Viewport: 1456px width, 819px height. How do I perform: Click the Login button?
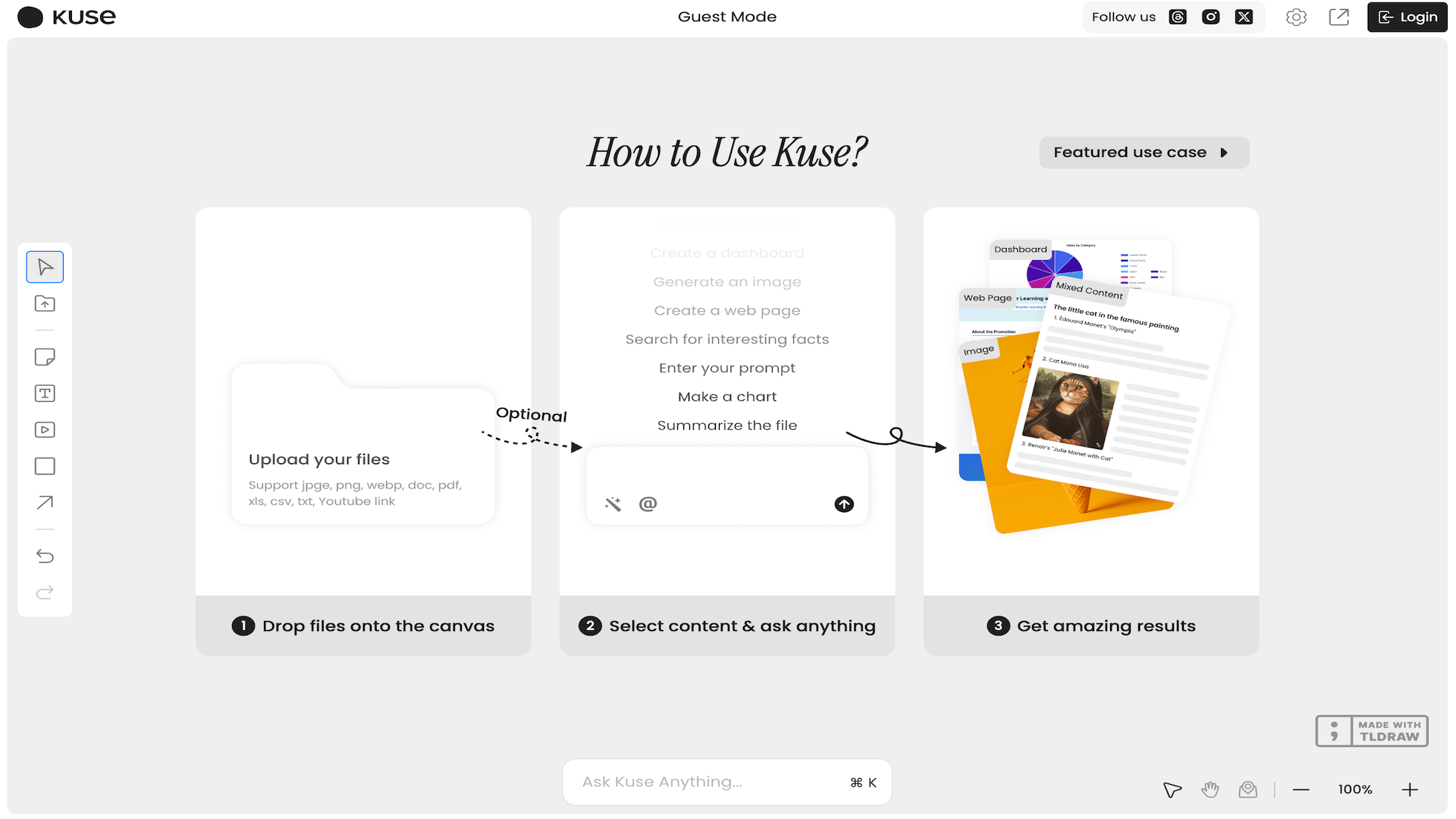click(1407, 17)
